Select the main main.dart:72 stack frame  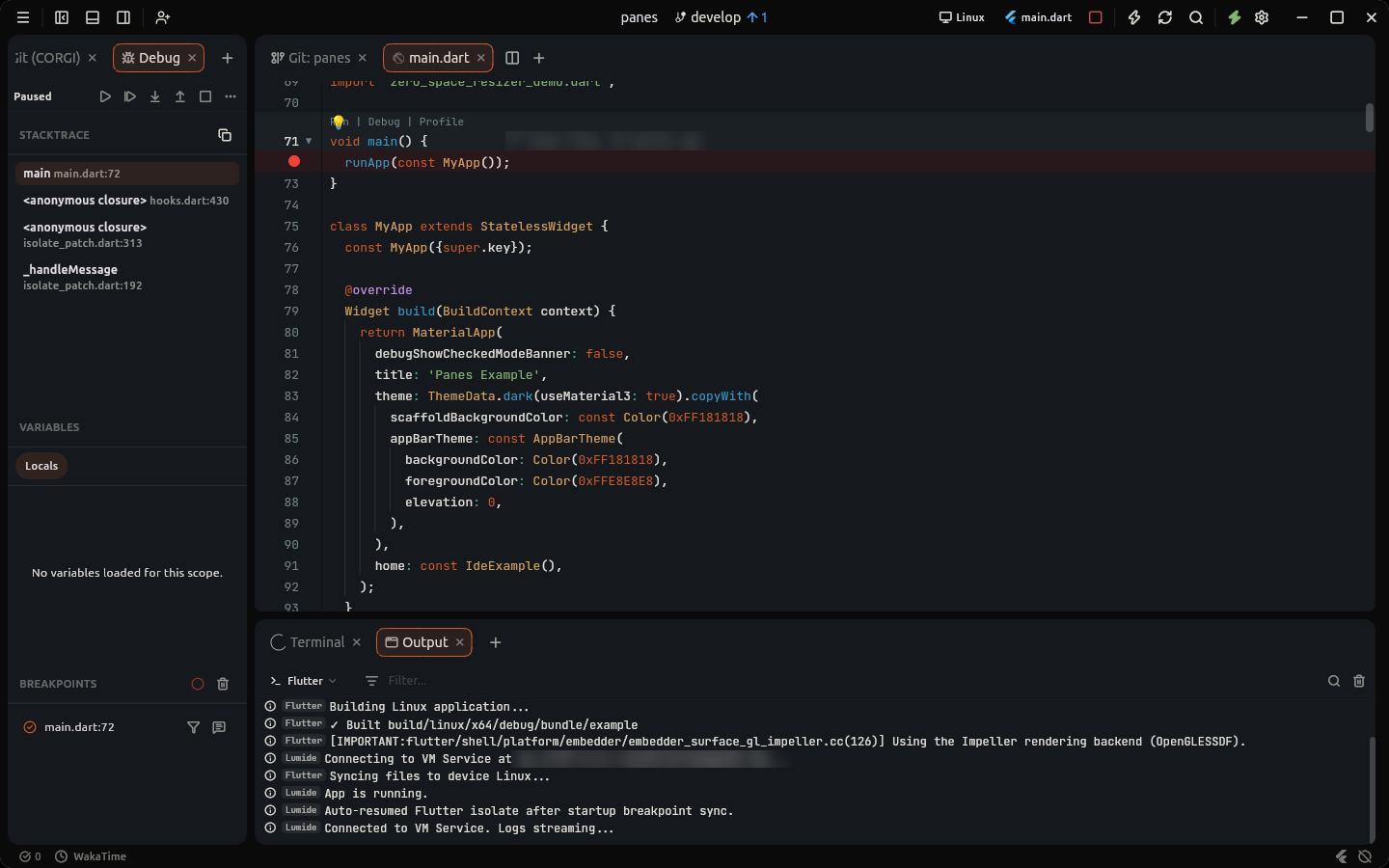point(127,174)
